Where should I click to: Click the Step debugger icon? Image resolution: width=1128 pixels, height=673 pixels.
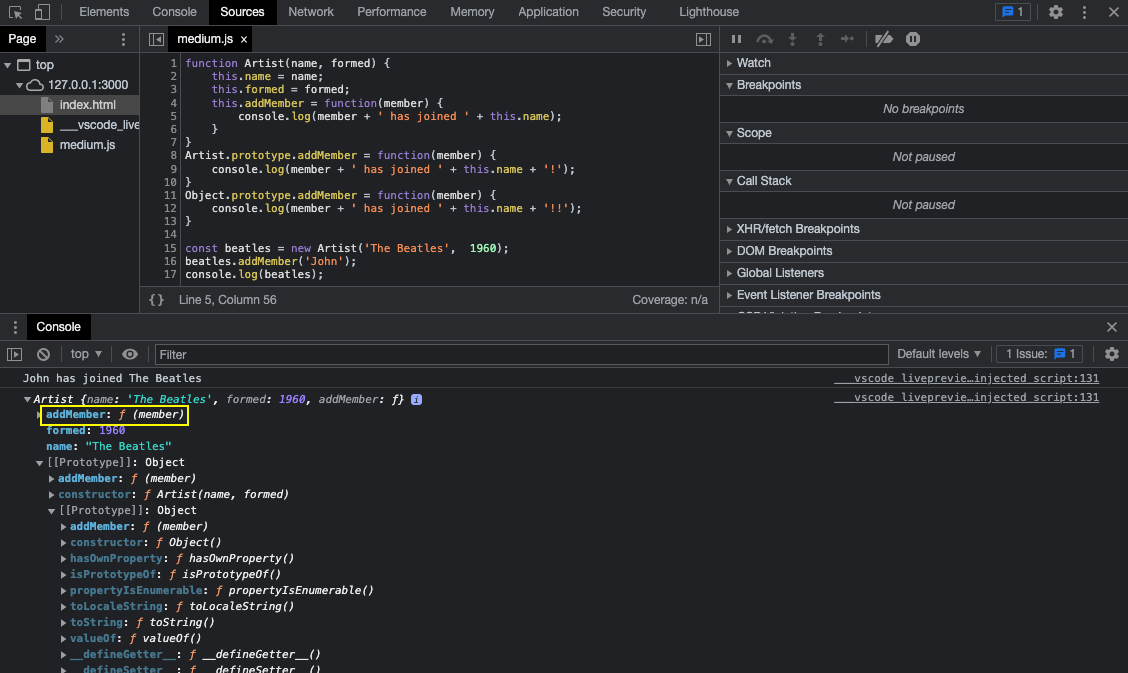[847, 39]
